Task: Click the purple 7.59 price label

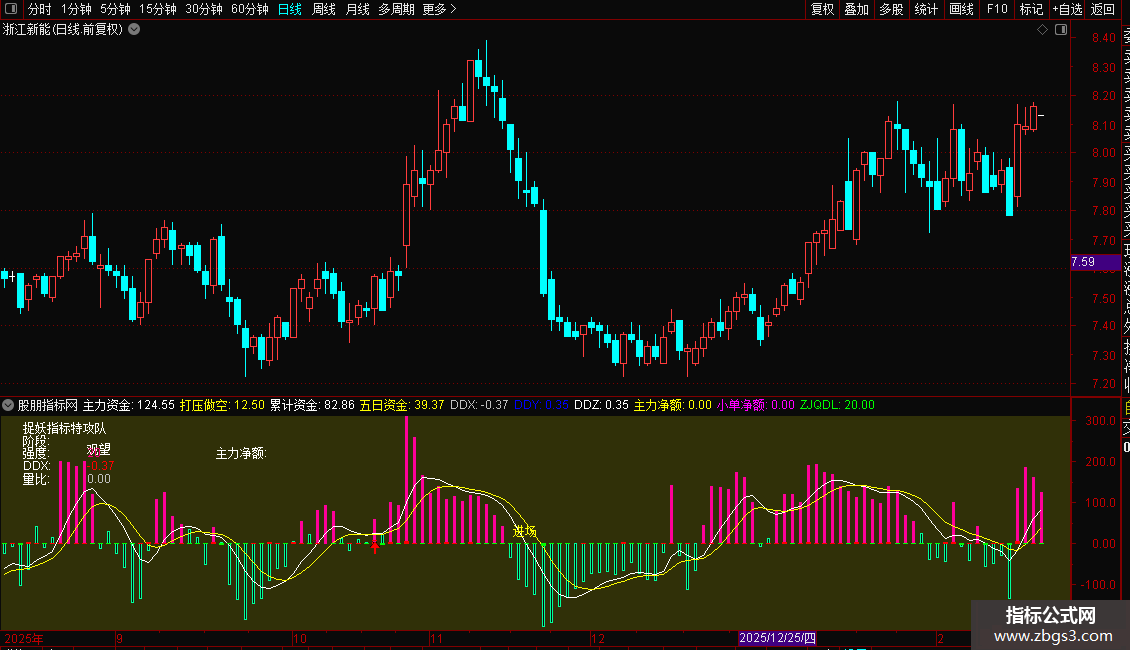Action: point(1095,262)
